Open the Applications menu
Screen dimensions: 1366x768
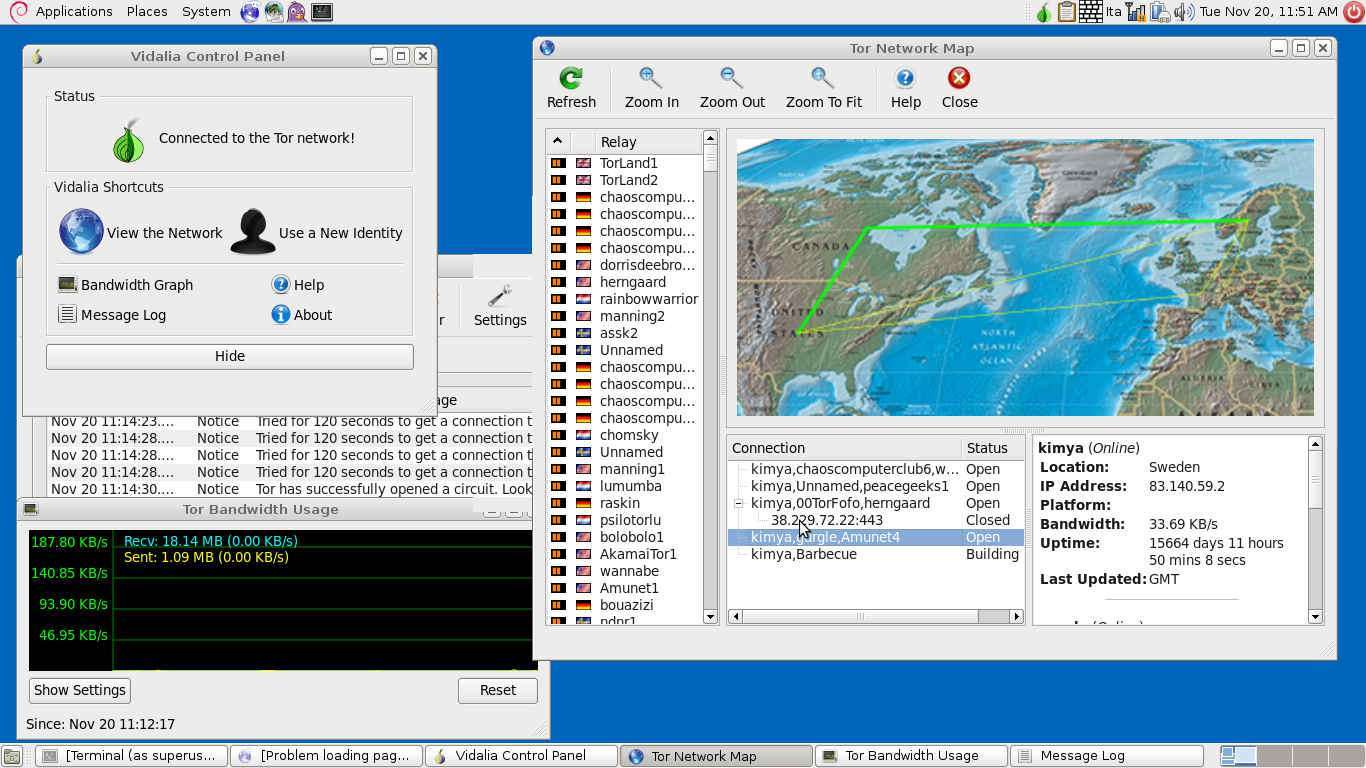73,11
